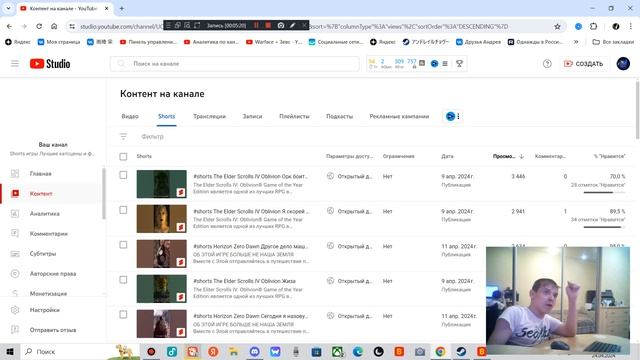
Task: Select checkbox for Oblivion Я скорей short
Action: tap(123, 210)
